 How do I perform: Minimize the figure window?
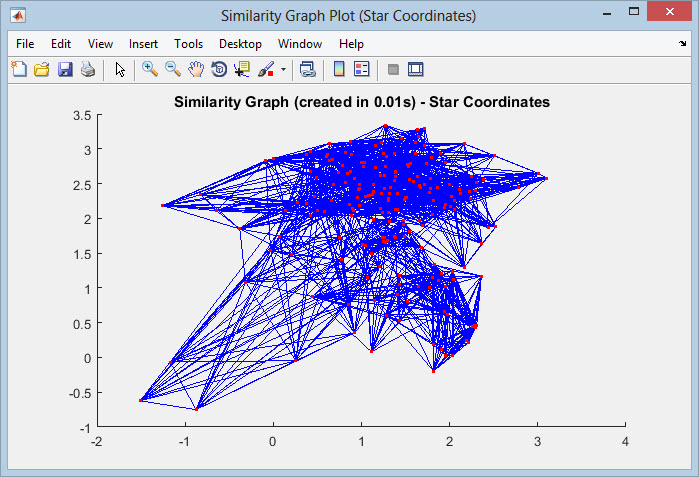[x=607, y=12]
